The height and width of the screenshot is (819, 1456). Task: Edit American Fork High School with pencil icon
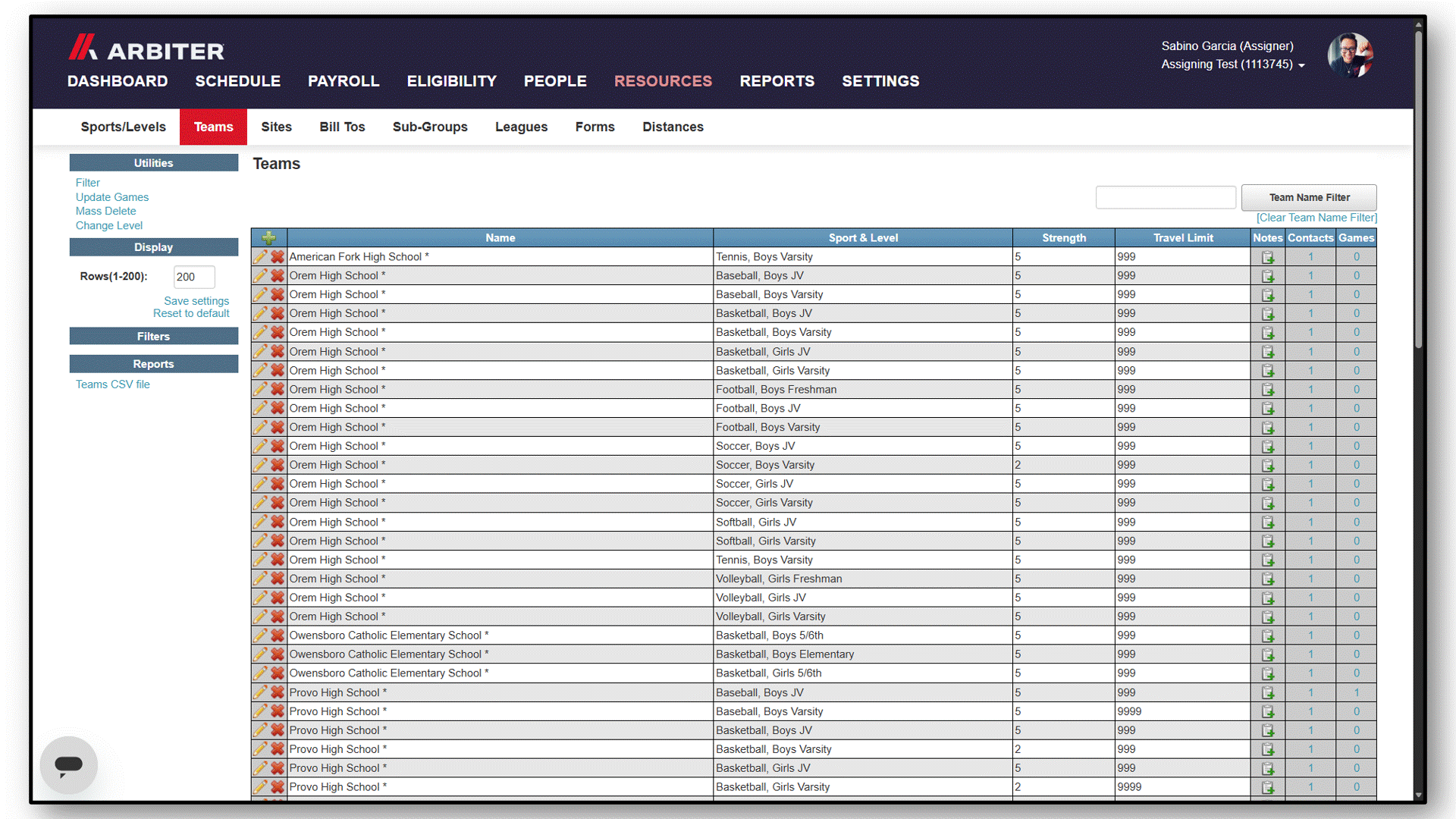260,257
